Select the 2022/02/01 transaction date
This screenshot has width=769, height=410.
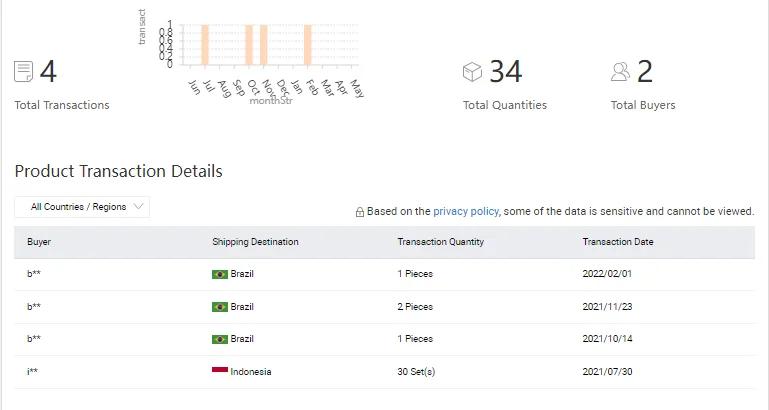[x=607, y=274]
